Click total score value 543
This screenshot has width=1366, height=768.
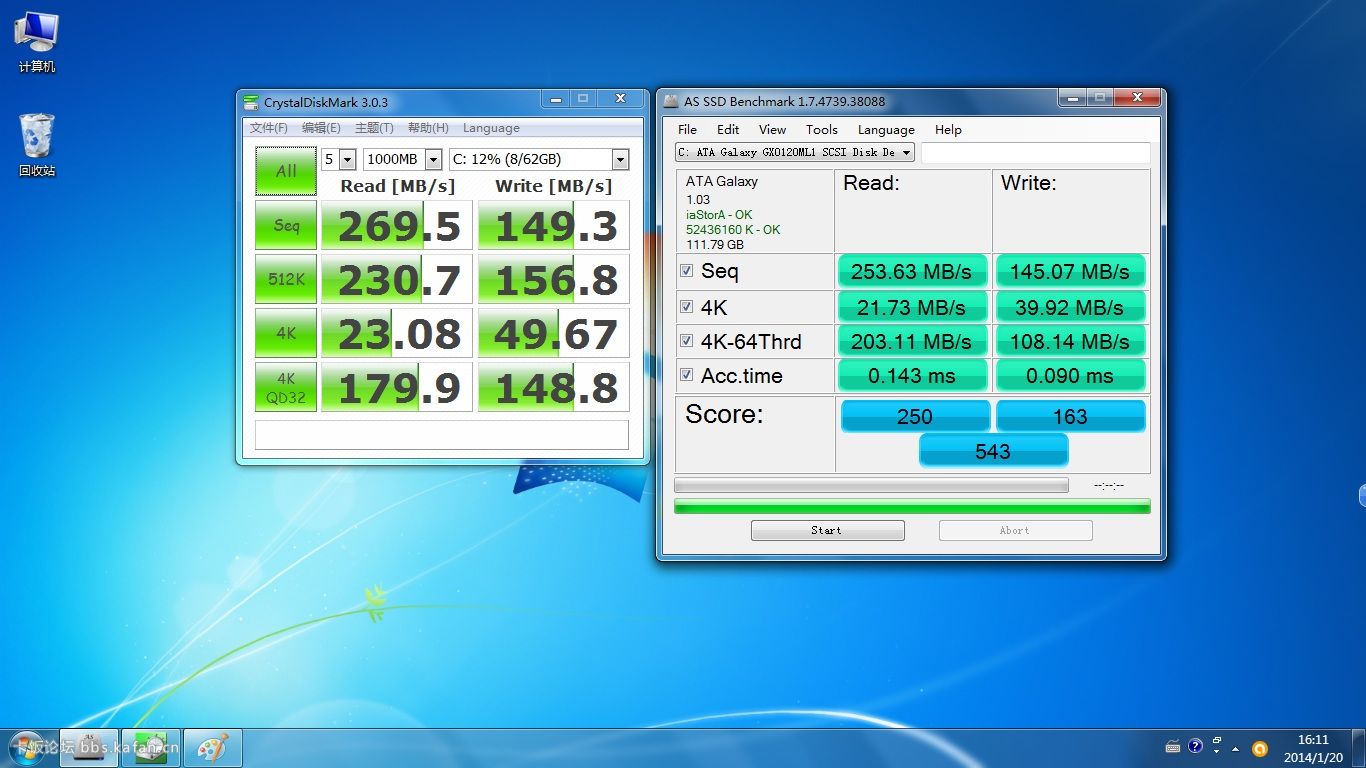pyautogui.click(x=993, y=451)
